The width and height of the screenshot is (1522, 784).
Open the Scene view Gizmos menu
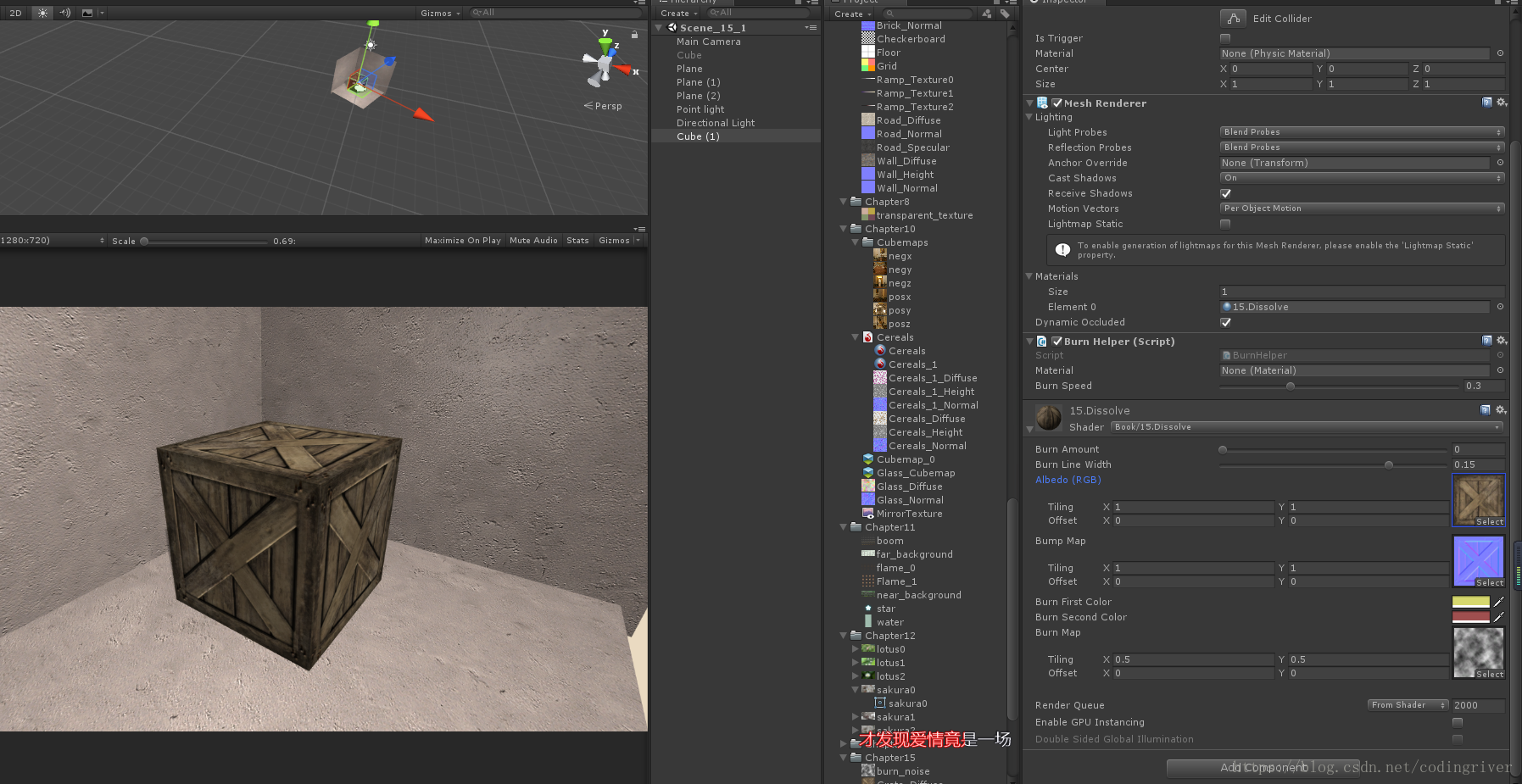(440, 13)
